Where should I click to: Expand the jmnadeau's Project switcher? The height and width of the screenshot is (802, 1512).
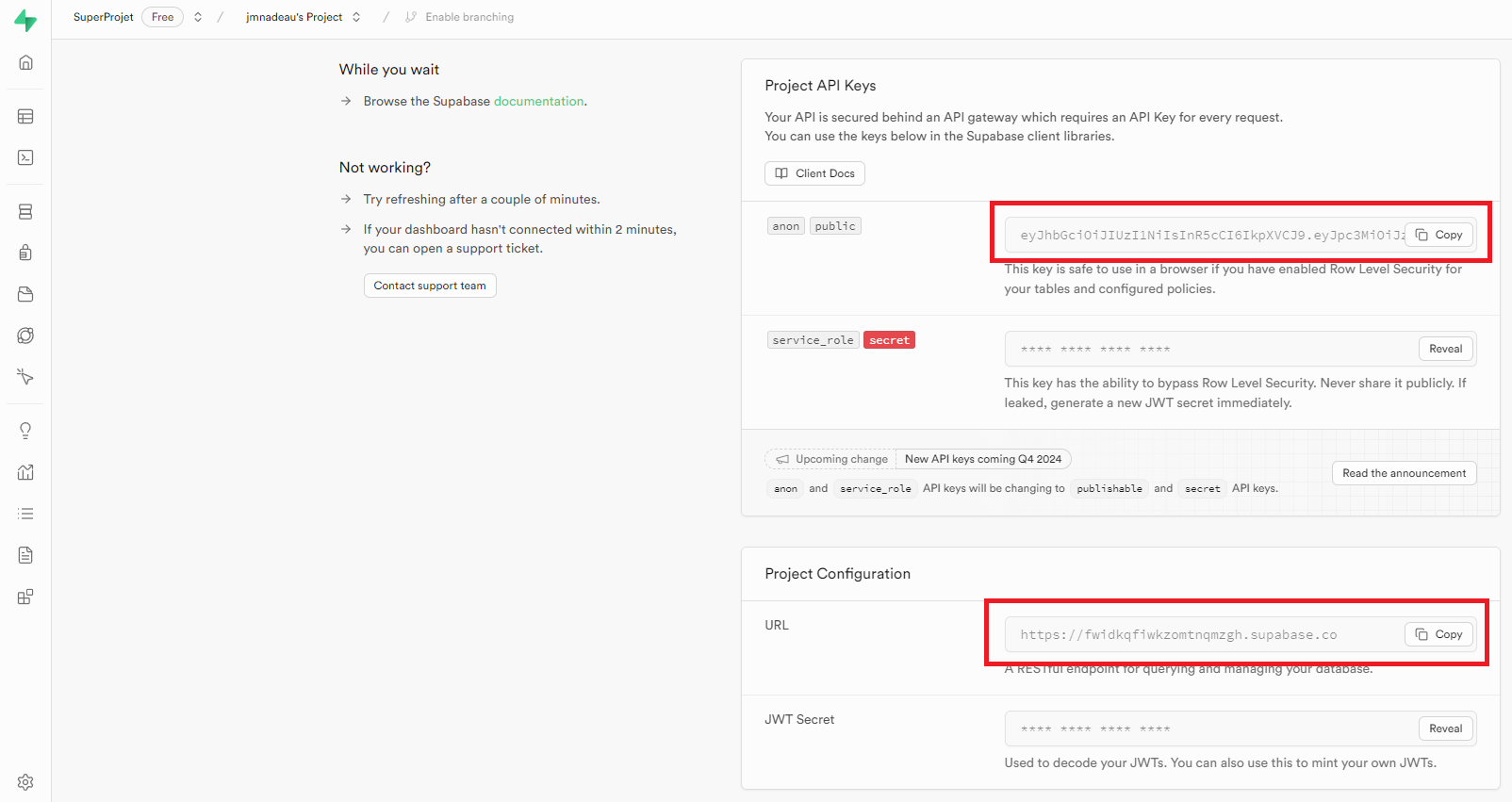(356, 17)
